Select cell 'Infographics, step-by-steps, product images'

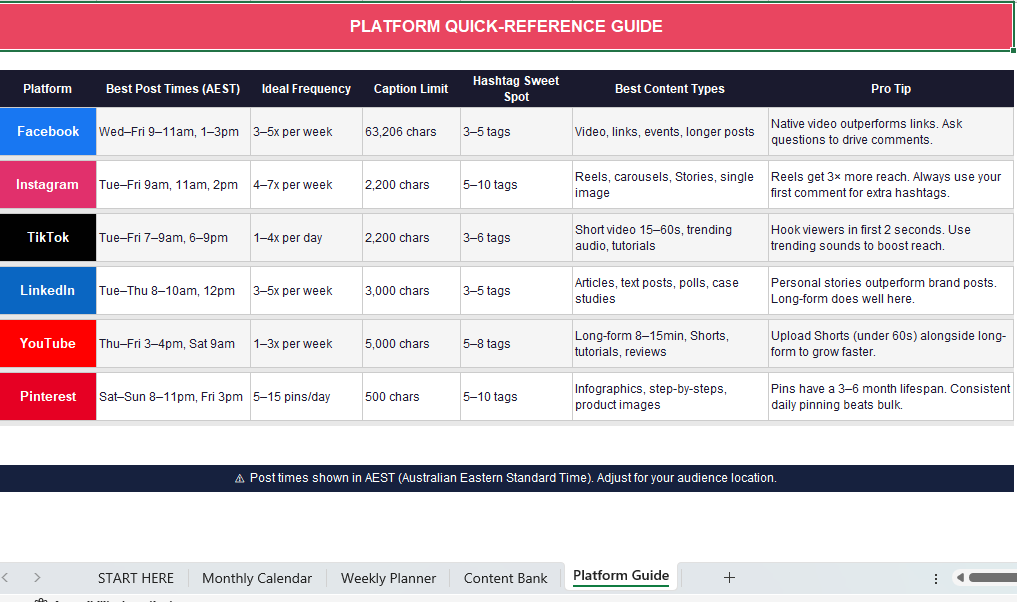tap(670, 396)
